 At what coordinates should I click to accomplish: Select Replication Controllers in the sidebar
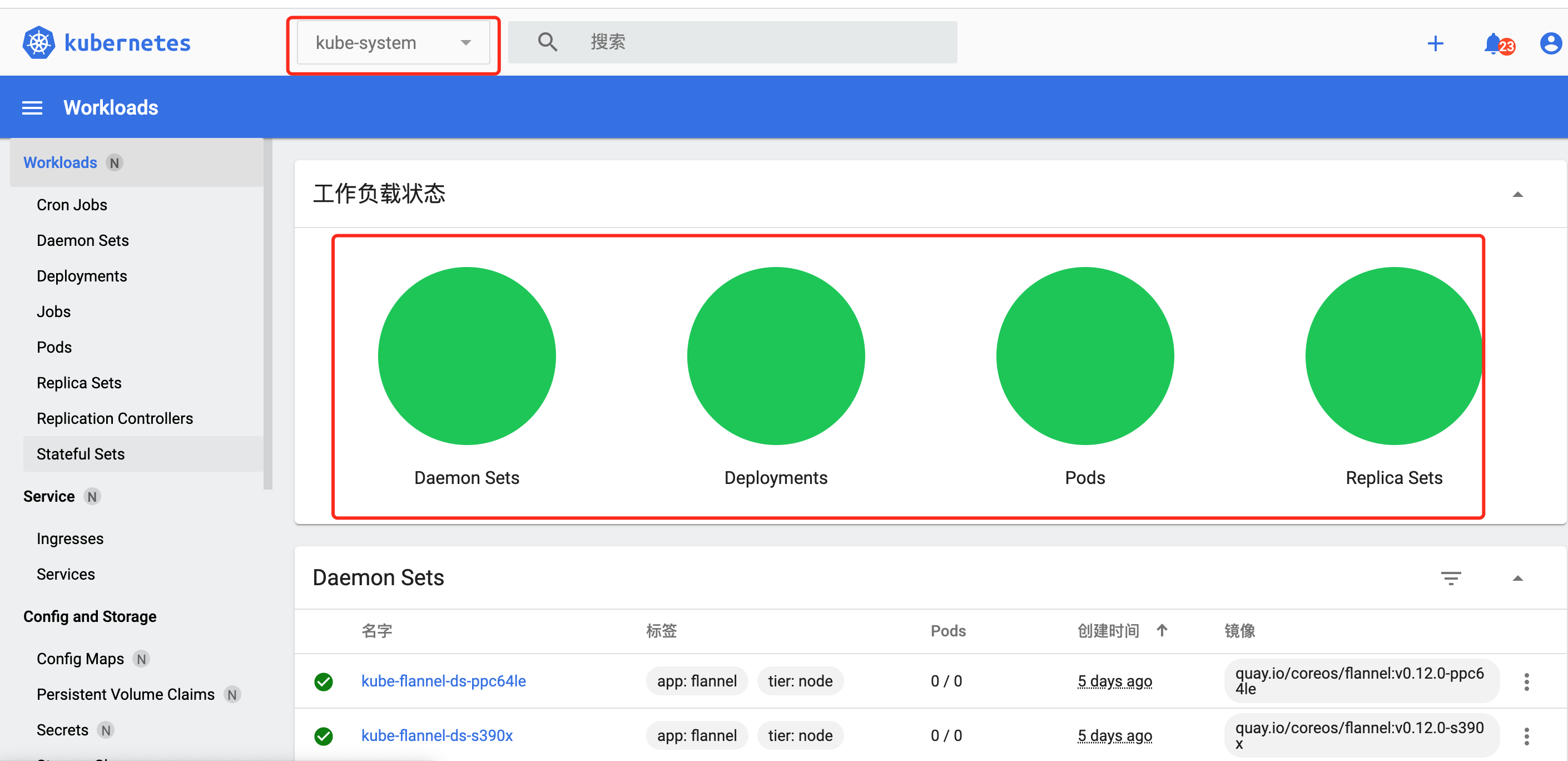tap(115, 418)
